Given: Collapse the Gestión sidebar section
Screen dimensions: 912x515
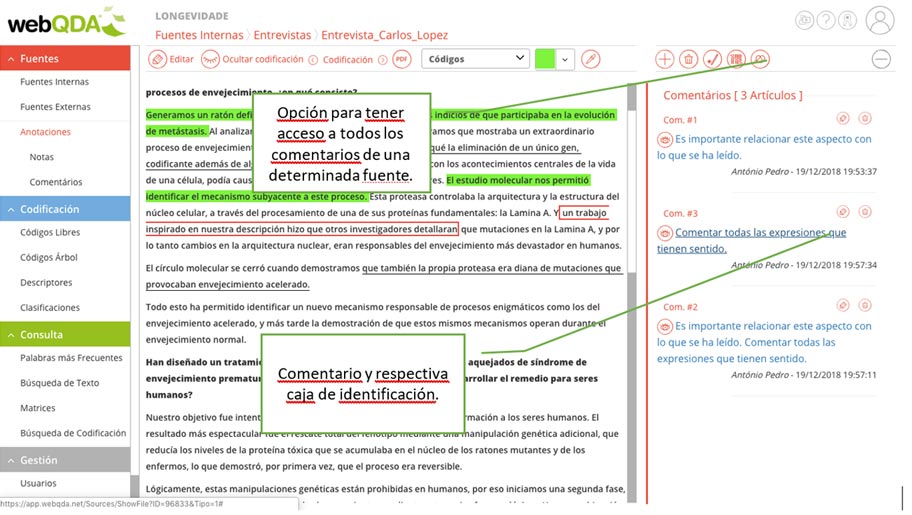Looking at the screenshot, I should pos(65,460).
